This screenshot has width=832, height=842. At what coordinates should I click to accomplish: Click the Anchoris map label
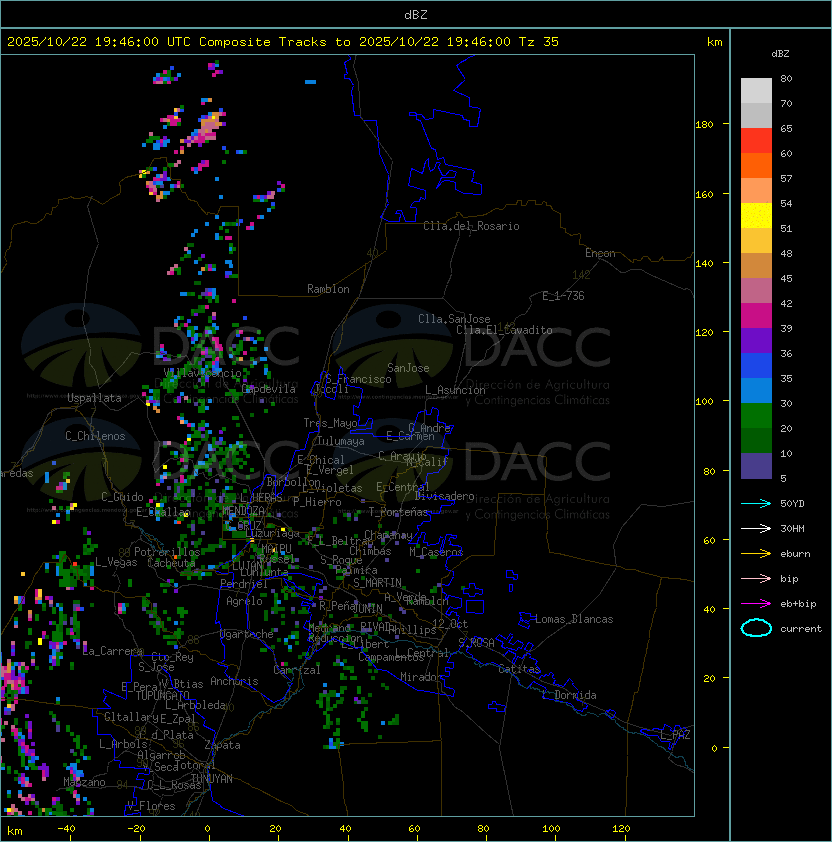click(234, 681)
